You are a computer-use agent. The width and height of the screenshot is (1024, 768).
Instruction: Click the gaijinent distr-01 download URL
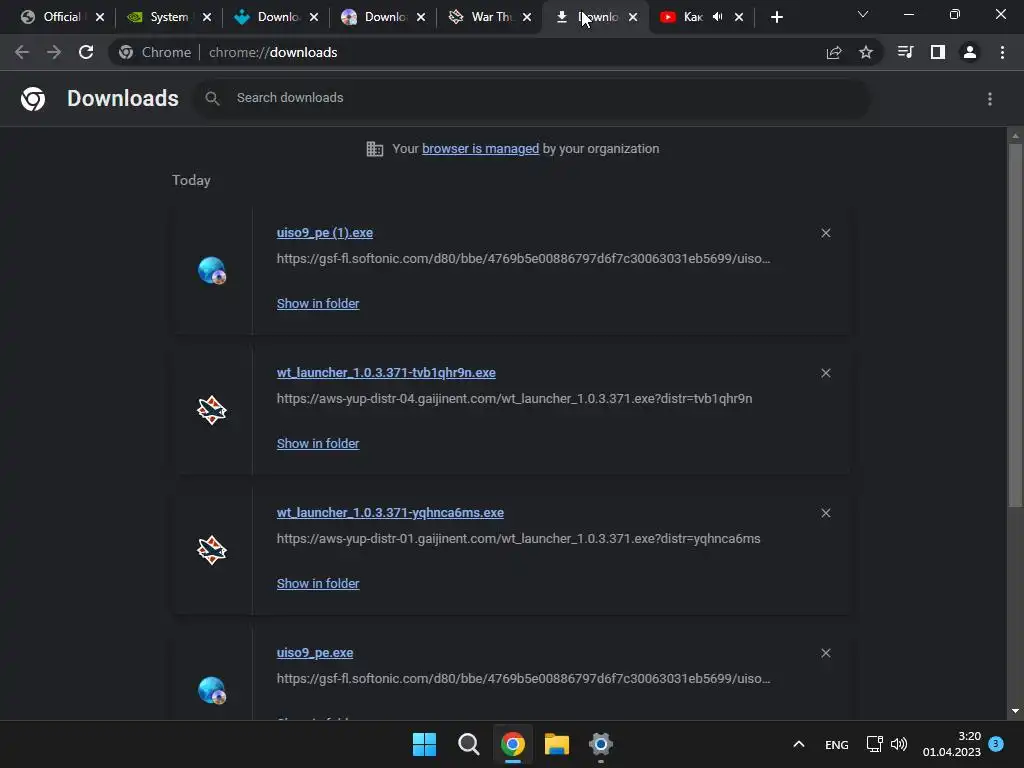[519, 539]
